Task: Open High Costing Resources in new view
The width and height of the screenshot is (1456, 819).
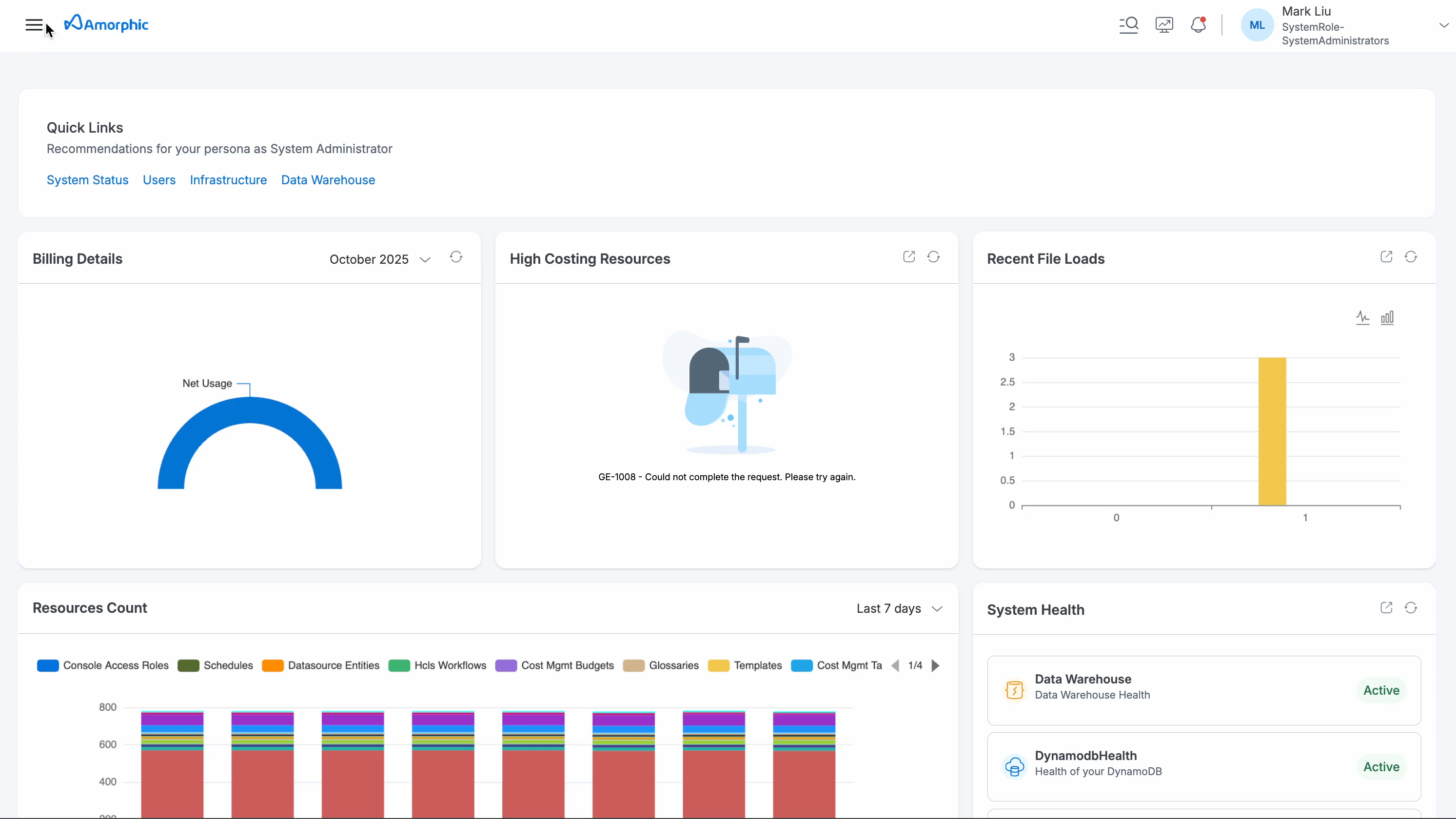Action: tap(909, 257)
